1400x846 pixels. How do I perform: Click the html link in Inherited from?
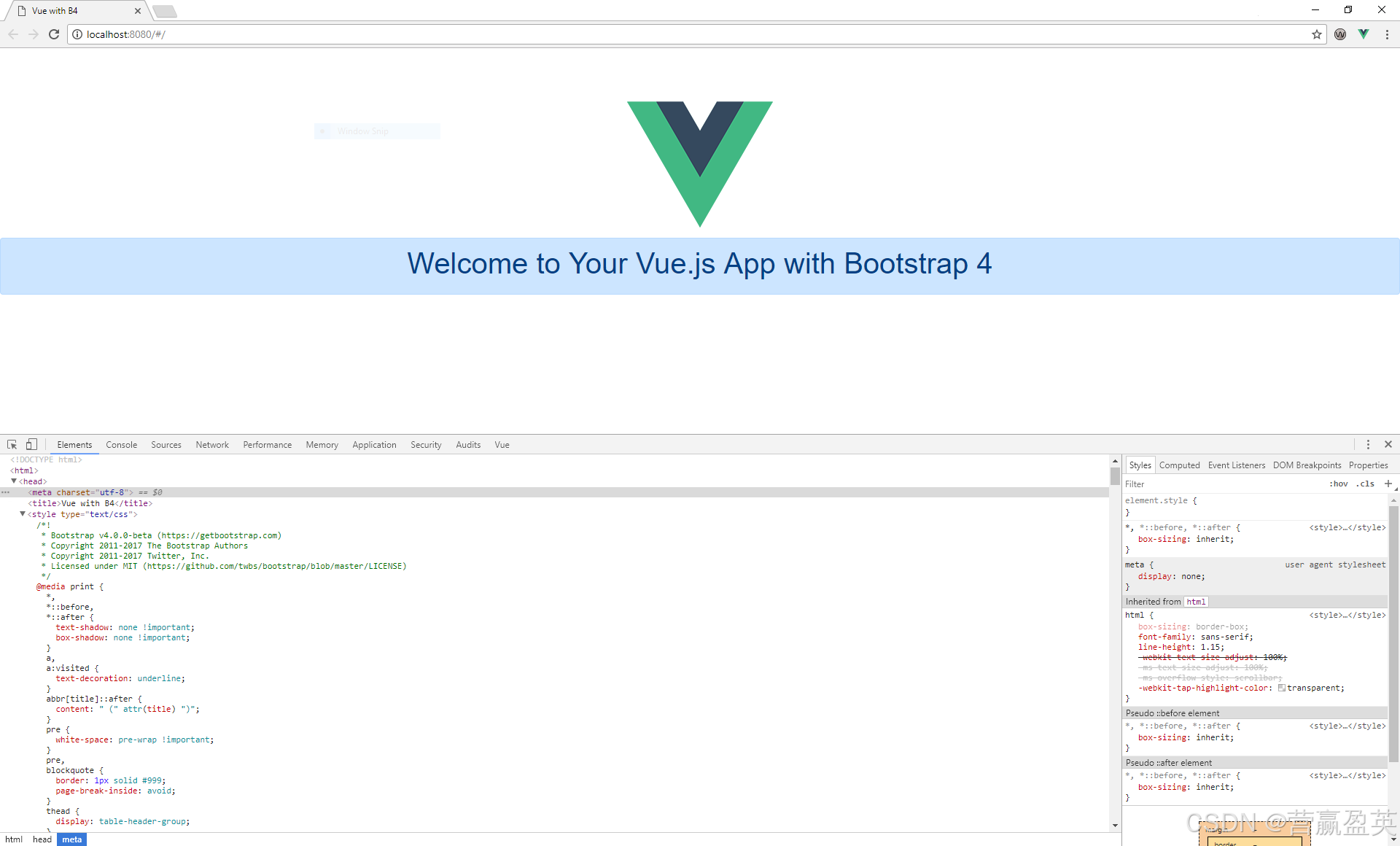point(1196,602)
